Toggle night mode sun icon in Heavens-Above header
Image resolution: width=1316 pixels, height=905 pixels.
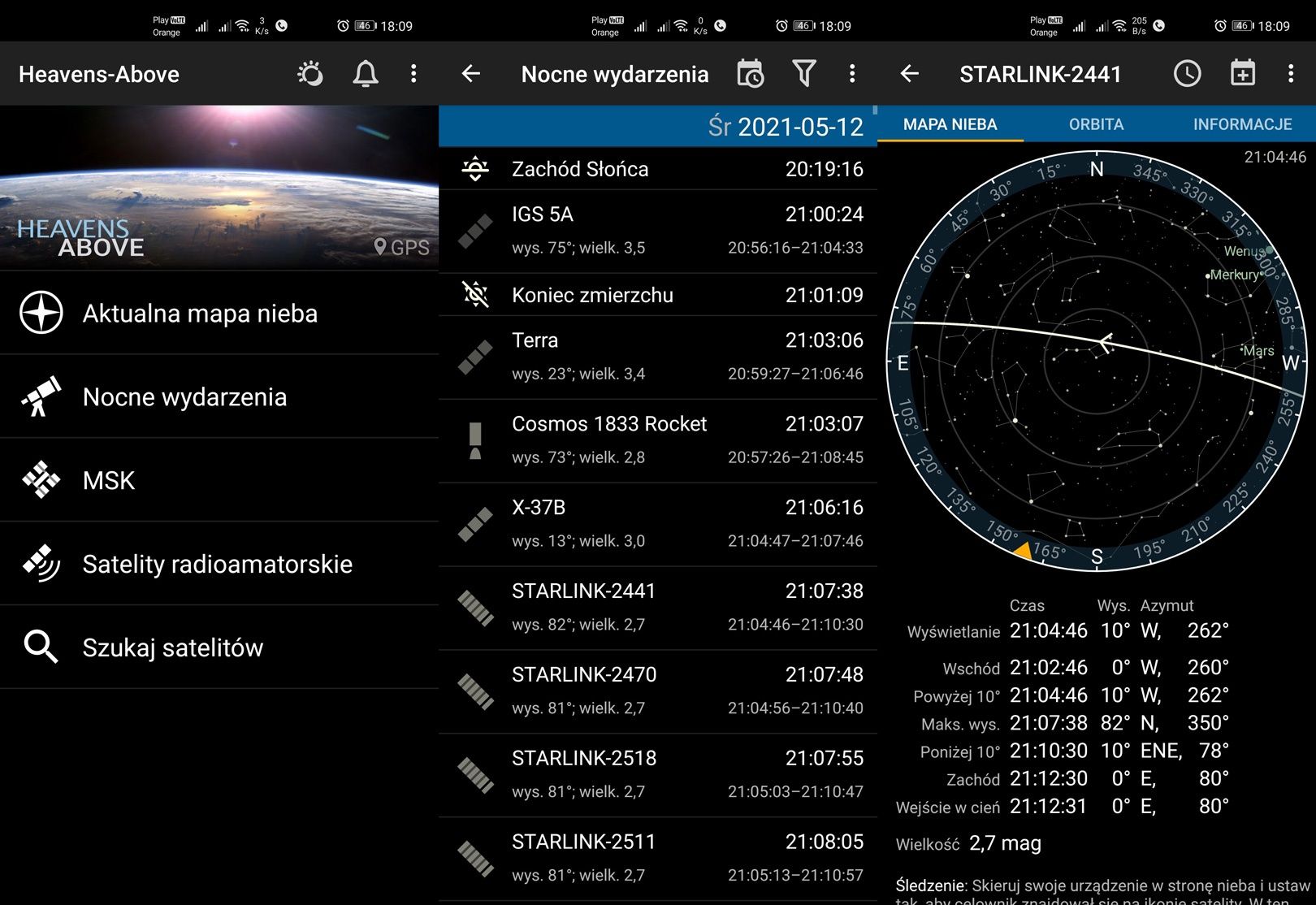[x=310, y=74]
